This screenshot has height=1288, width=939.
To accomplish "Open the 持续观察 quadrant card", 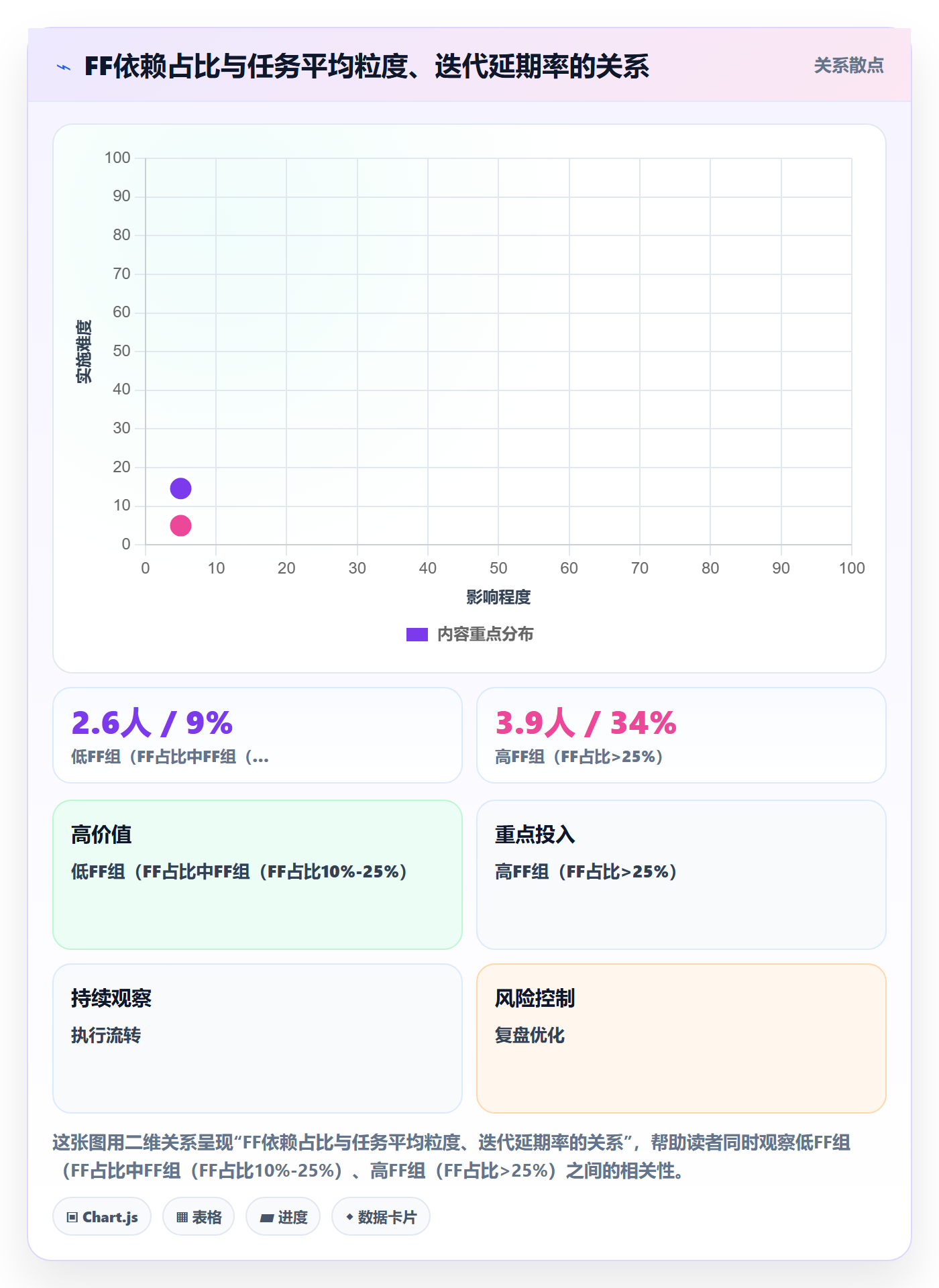I will pos(258,1038).
